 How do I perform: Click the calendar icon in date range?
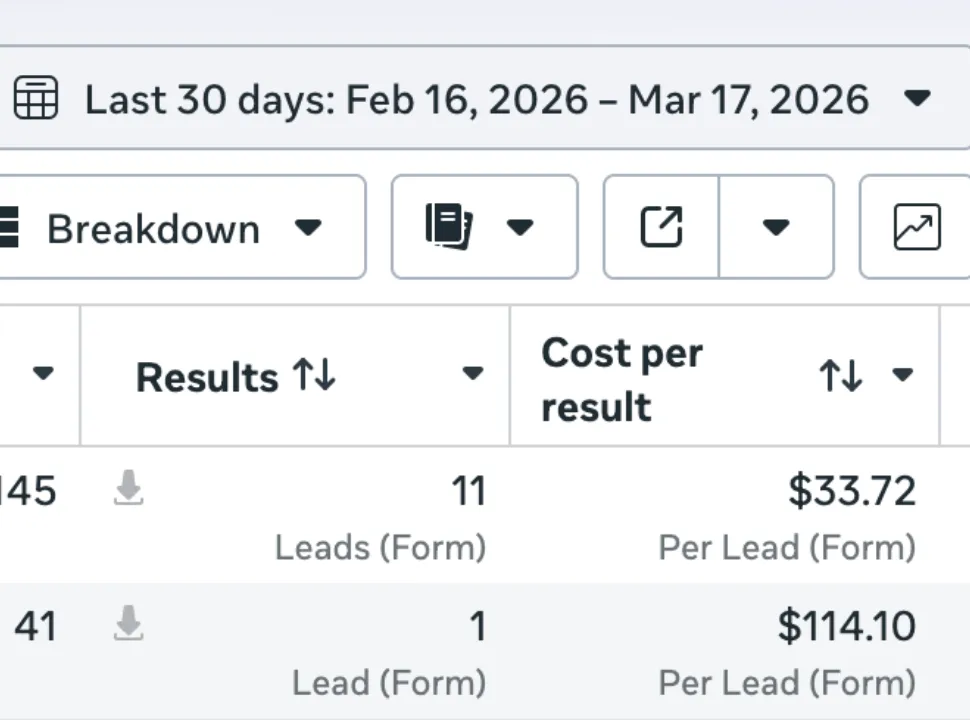click(36, 99)
